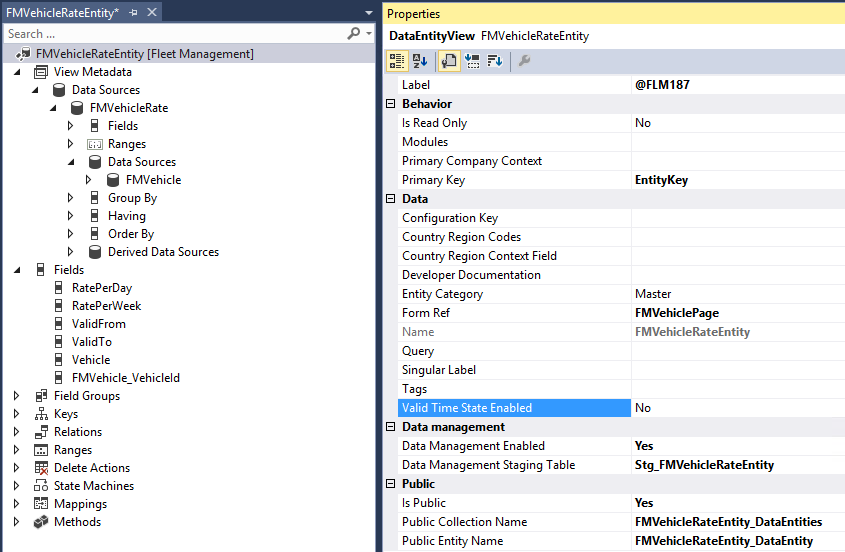Click the Methods cube icon
The height and width of the screenshot is (552, 845).
pyautogui.click(x=41, y=522)
